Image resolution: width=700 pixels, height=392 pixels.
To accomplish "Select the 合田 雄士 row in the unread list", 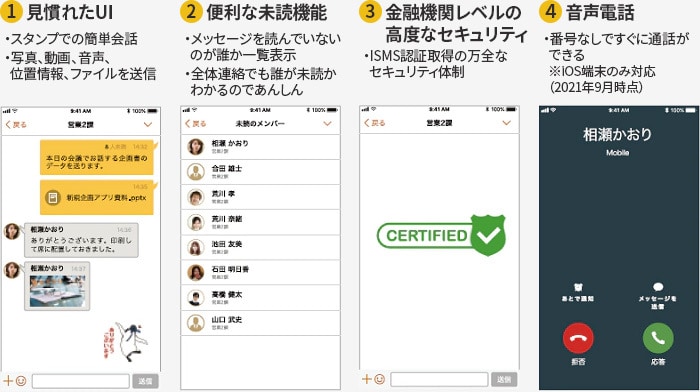I will (260, 172).
